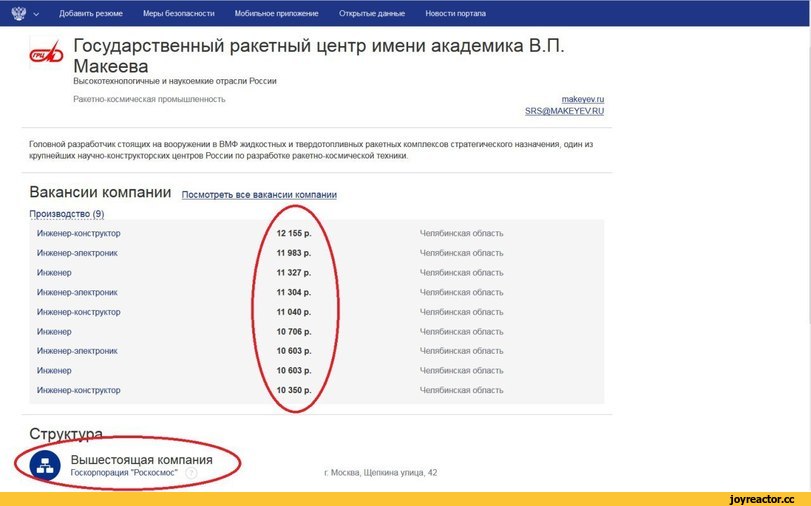Screen dimensions: 811x506
Task: Expand the dropdown arrow beside the emblem
Action: pyautogui.click(x=36, y=14)
